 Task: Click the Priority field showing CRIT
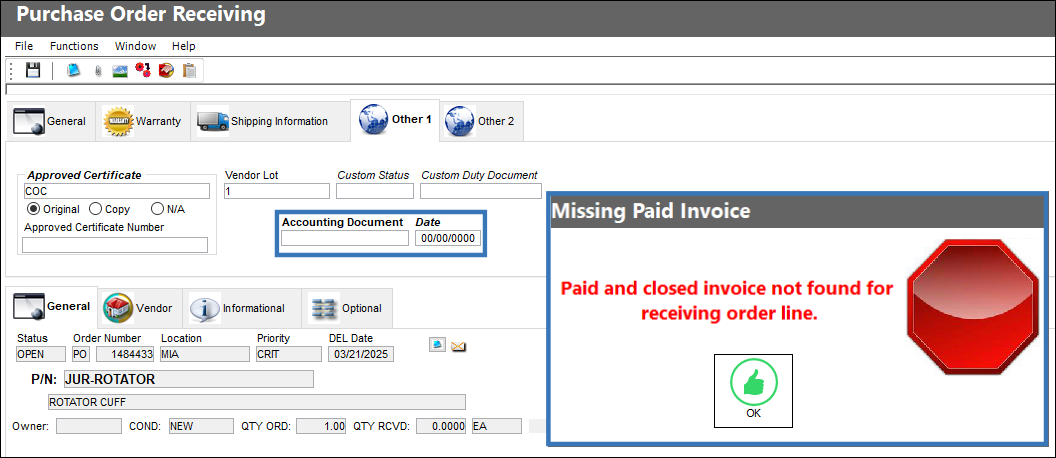point(289,354)
